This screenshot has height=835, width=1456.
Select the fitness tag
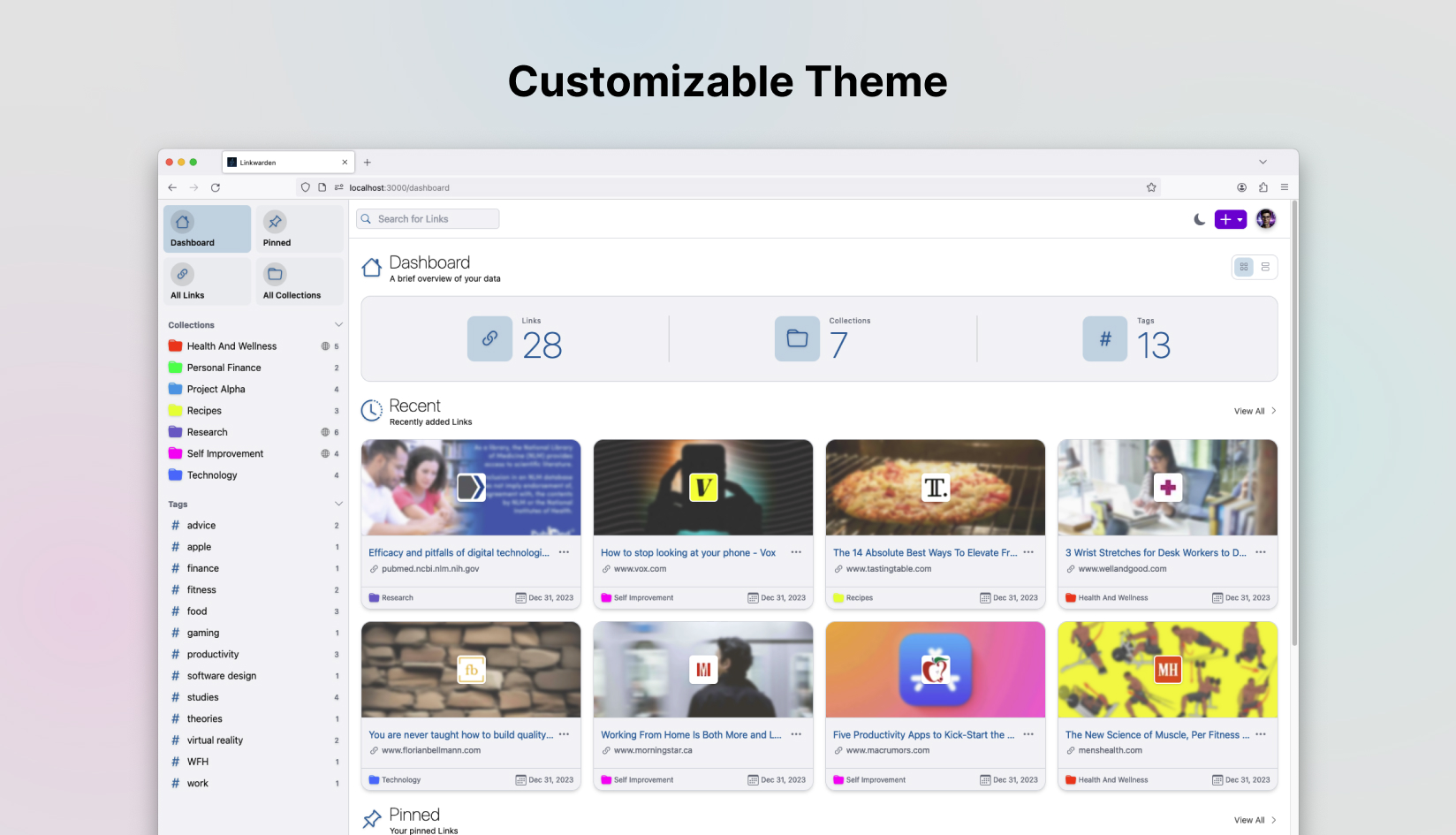[x=254, y=590]
